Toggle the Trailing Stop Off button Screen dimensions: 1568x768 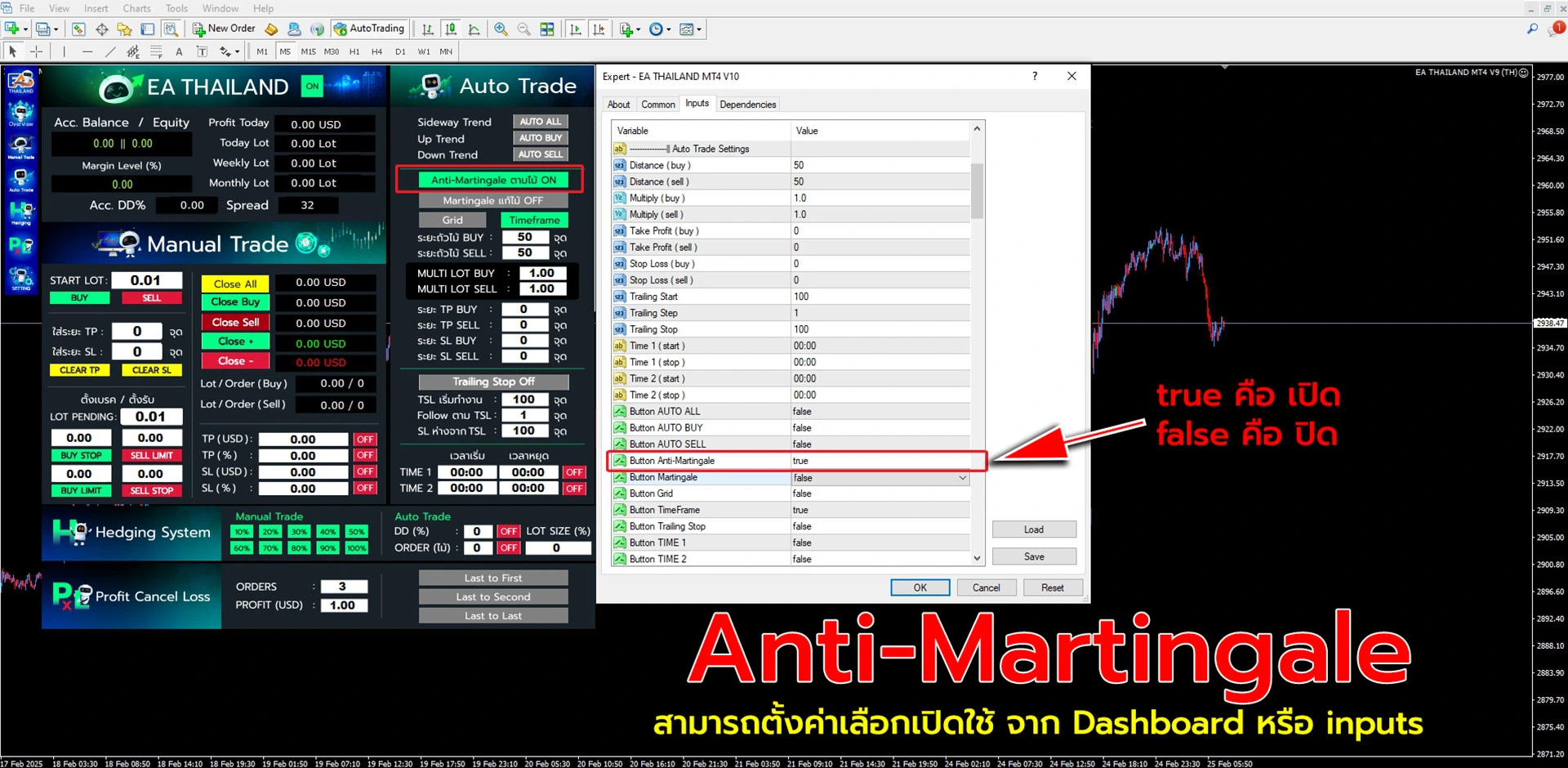[x=493, y=382]
